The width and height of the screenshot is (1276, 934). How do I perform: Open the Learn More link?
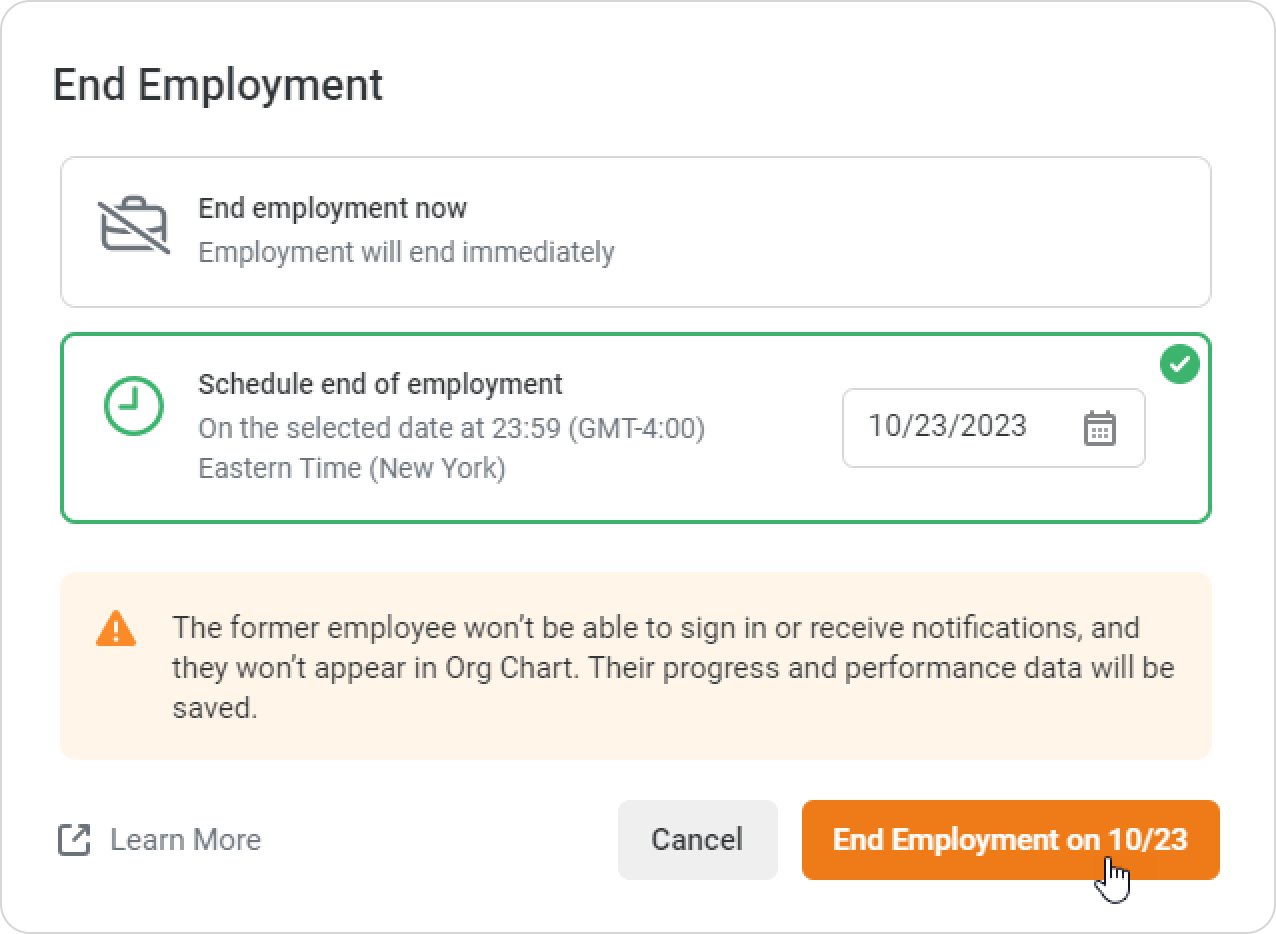pyautogui.click(x=185, y=839)
